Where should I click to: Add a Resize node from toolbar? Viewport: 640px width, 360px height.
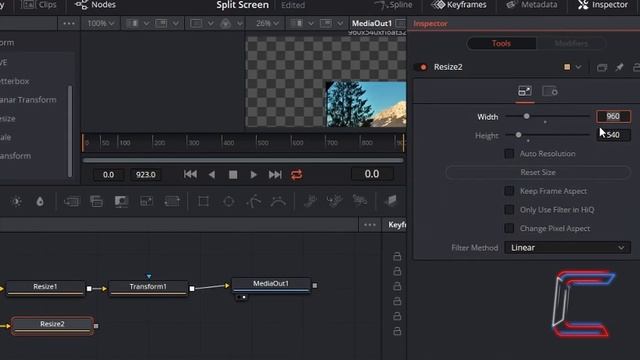146,201
